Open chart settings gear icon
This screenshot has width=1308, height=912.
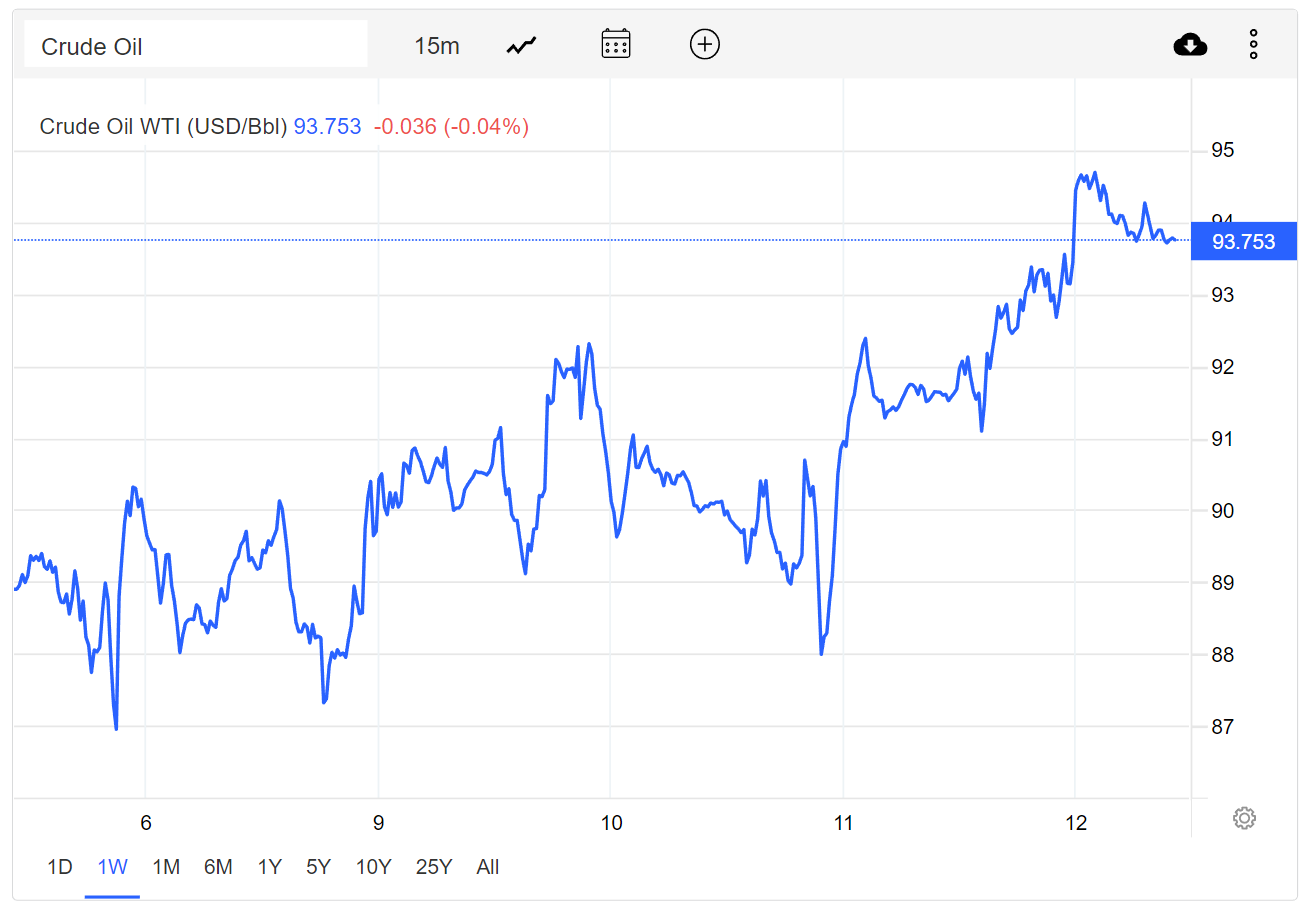pyautogui.click(x=1244, y=818)
